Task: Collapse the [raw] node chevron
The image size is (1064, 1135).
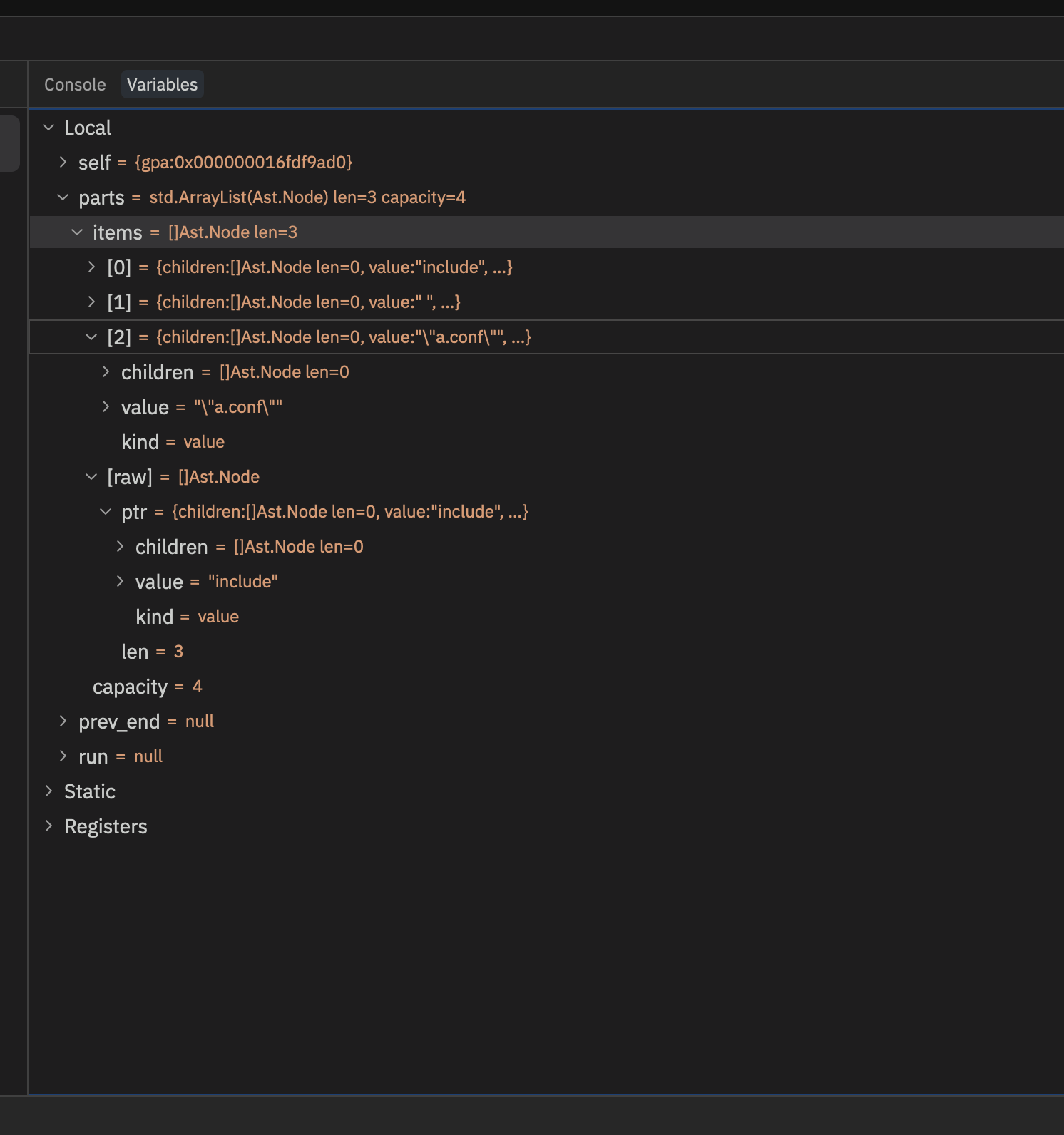Action: click(x=91, y=477)
